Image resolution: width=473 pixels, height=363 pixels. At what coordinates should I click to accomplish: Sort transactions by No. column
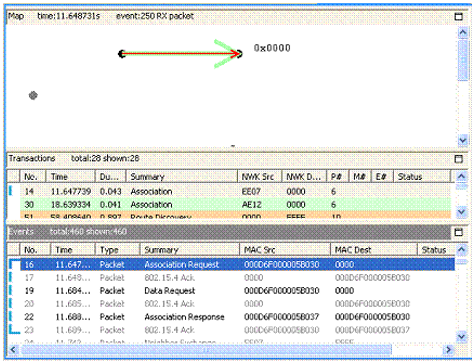33,176
